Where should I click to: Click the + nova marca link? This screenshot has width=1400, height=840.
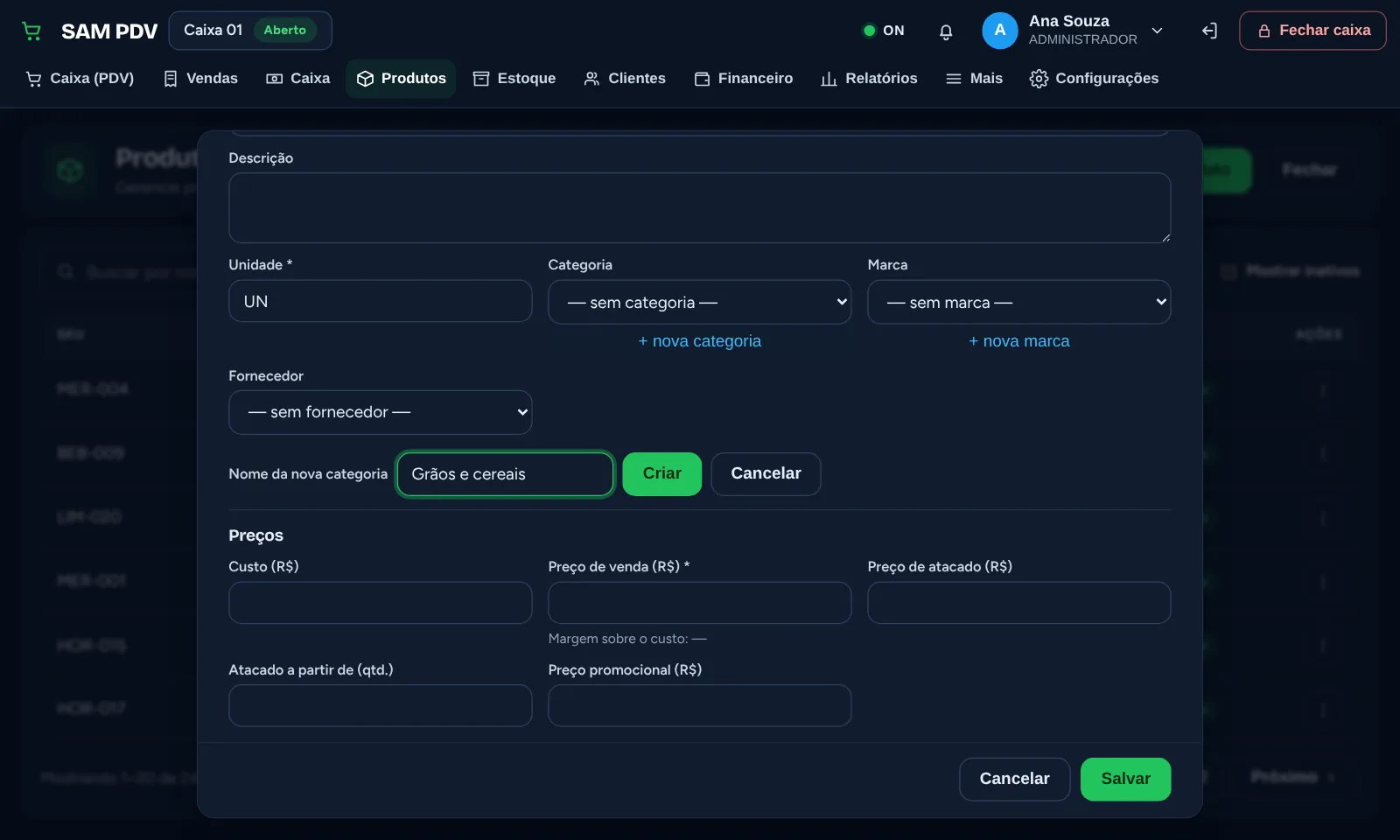pyautogui.click(x=1019, y=341)
